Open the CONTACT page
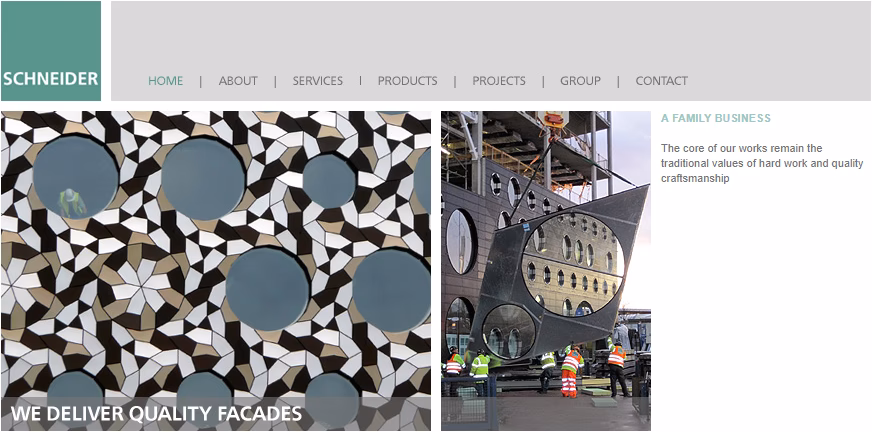 (662, 81)
